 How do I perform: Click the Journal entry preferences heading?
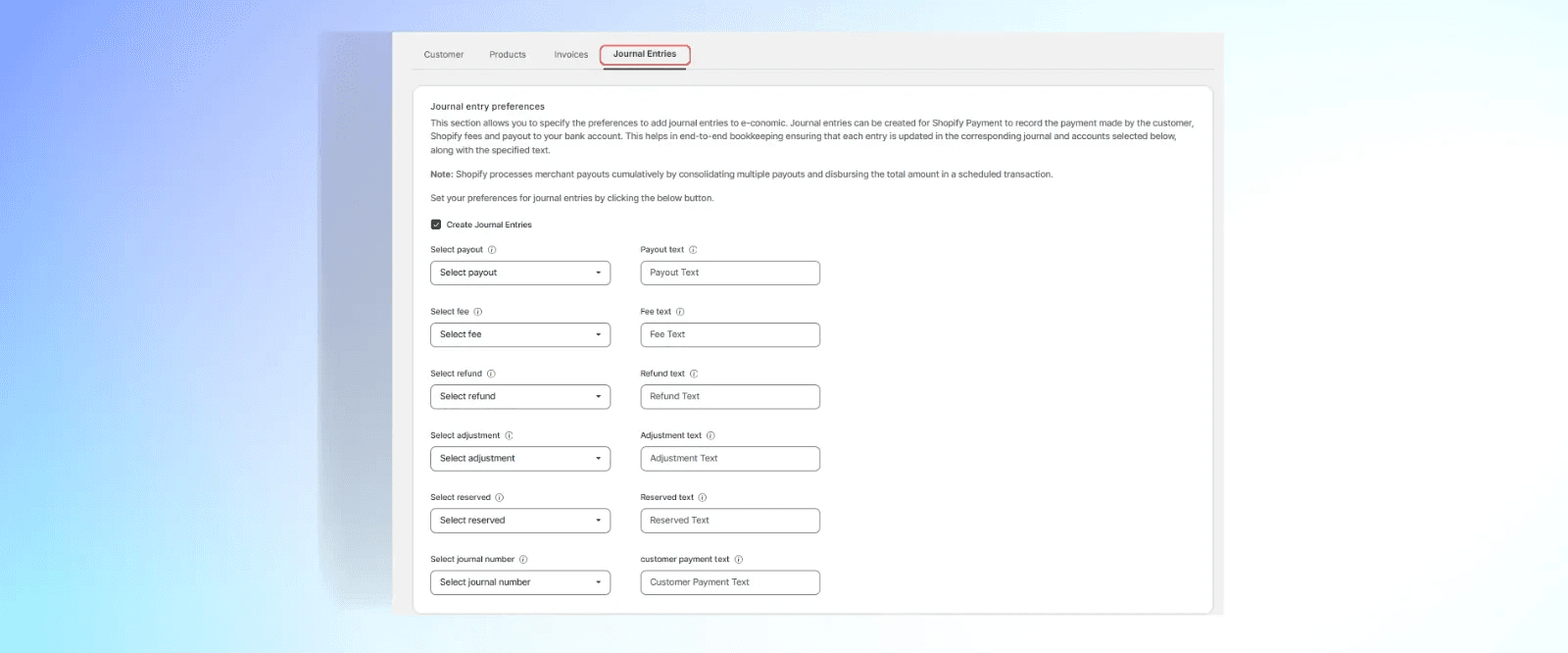[487, 107]
